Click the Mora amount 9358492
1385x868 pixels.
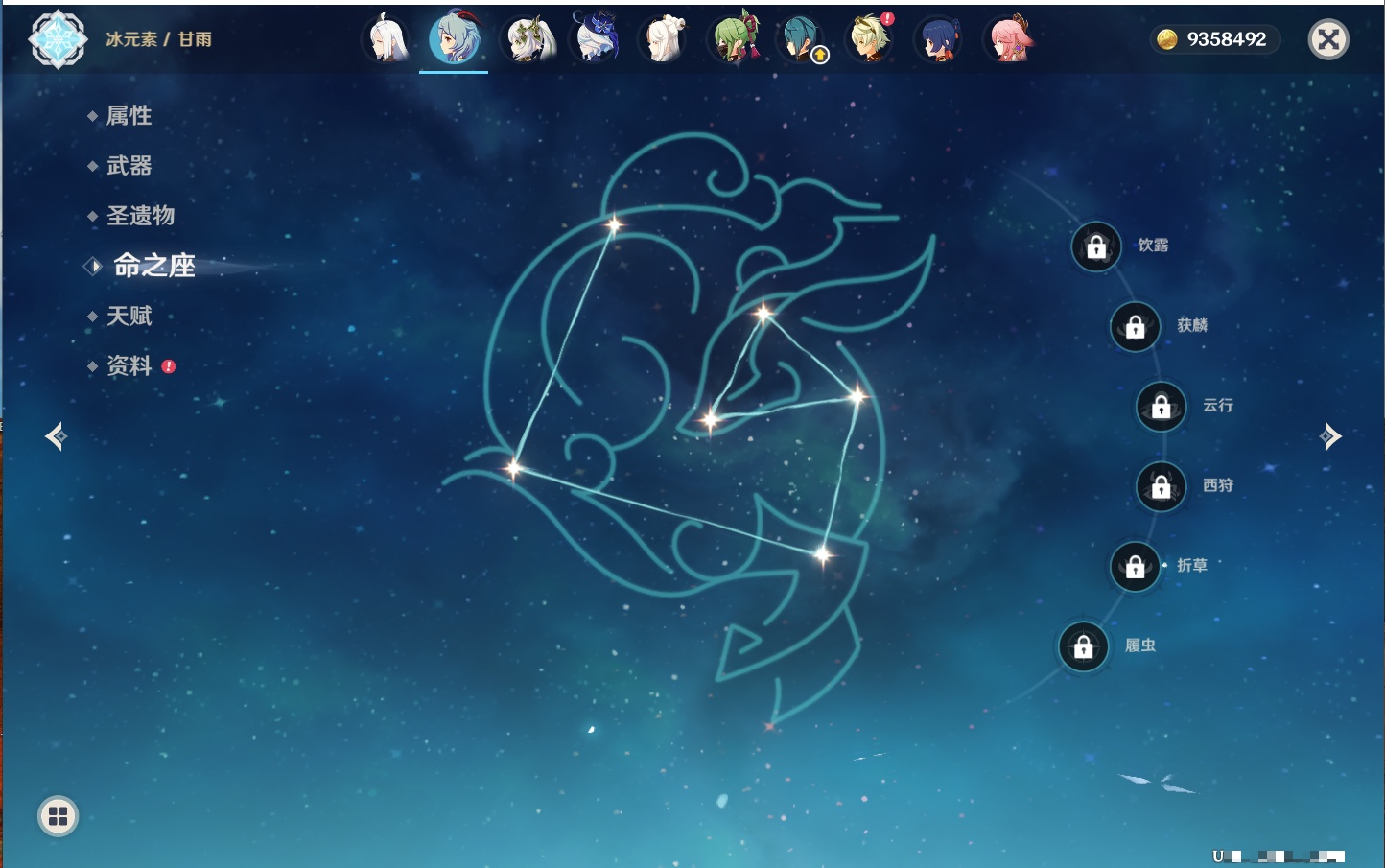click(1227, 39)
